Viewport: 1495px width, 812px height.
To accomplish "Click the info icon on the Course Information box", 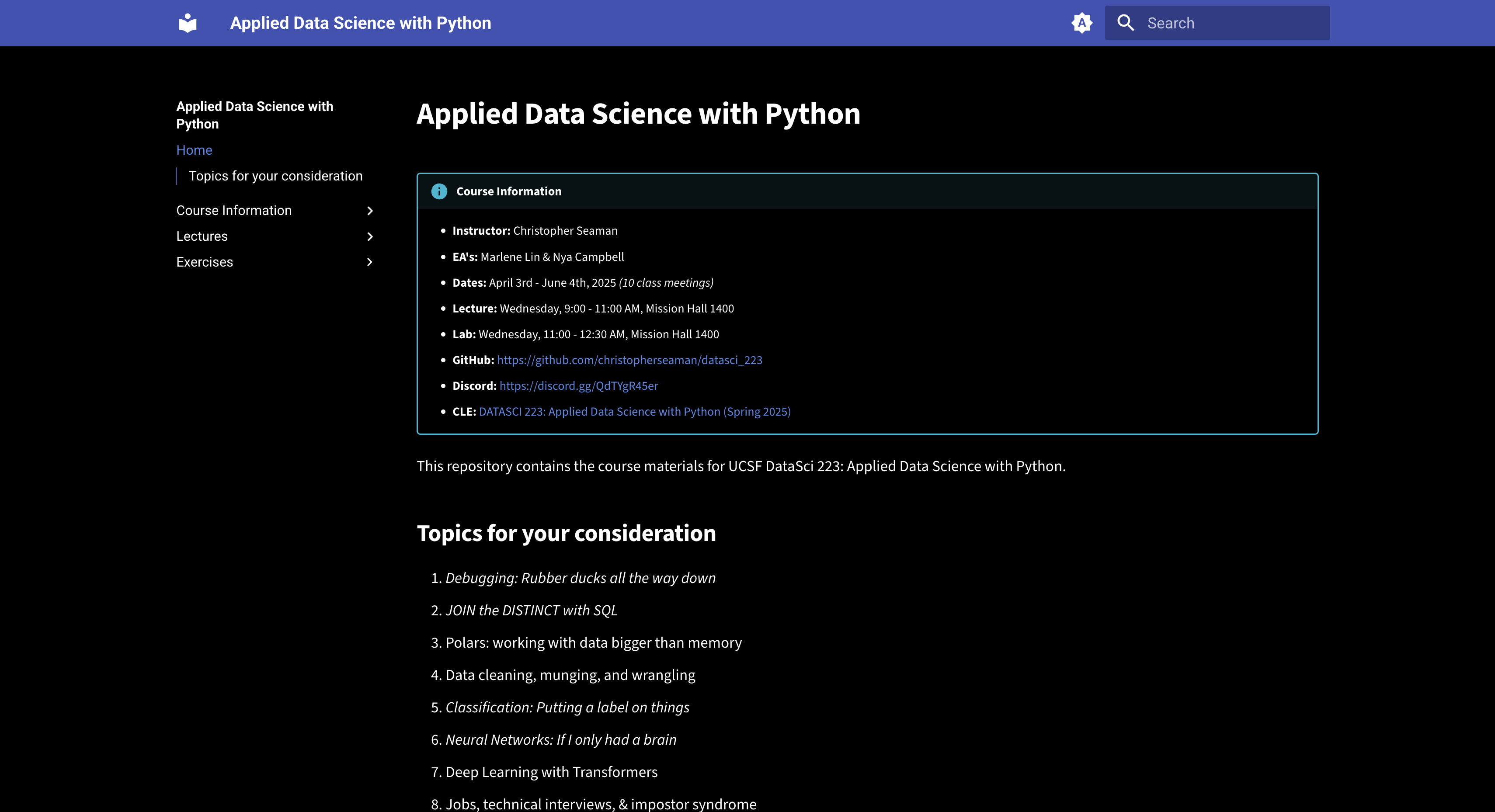I will click(x=439, y=191).
